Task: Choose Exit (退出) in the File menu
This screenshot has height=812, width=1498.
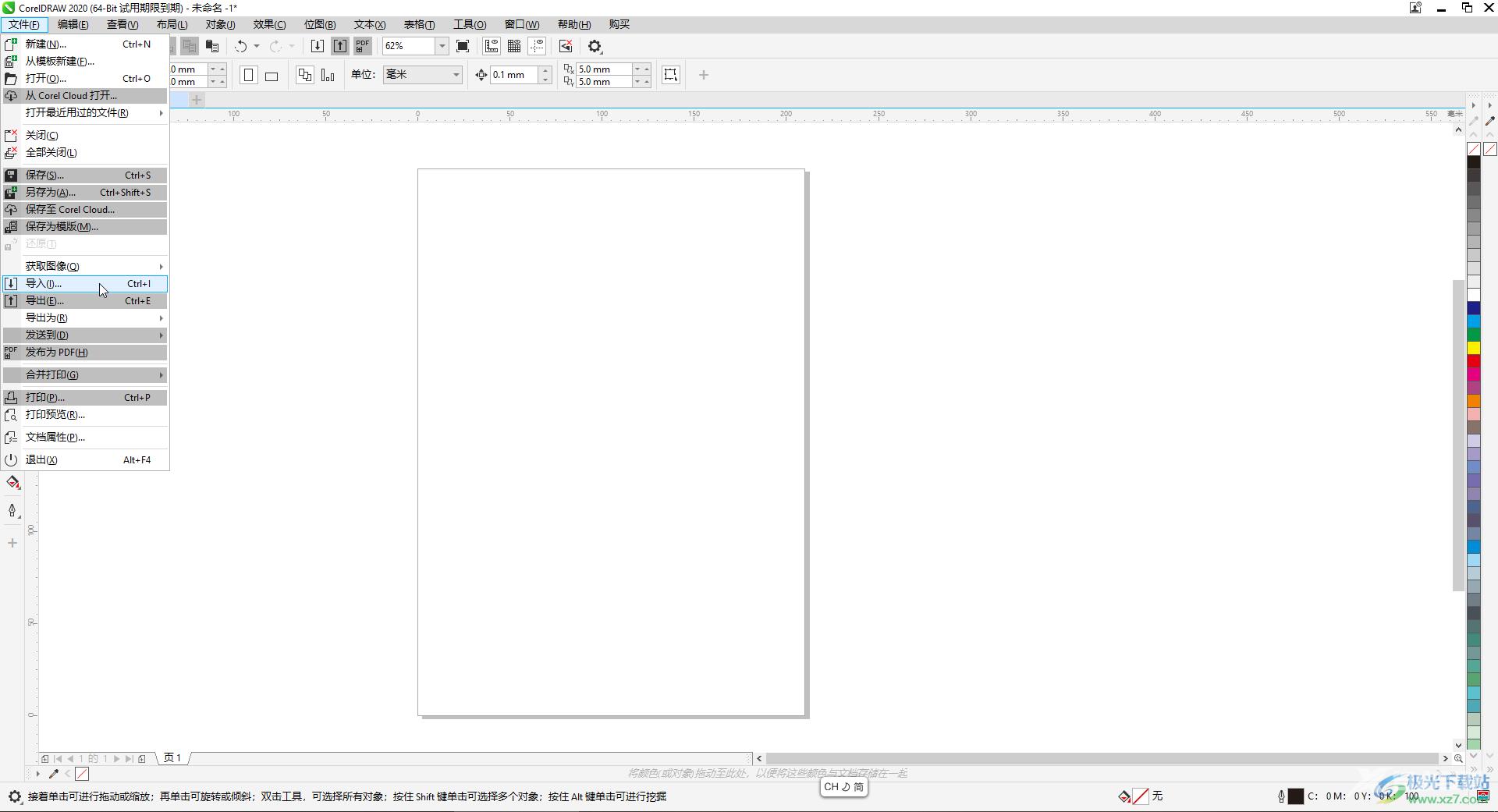Action: pyautogui.click(x=85, y=460)
